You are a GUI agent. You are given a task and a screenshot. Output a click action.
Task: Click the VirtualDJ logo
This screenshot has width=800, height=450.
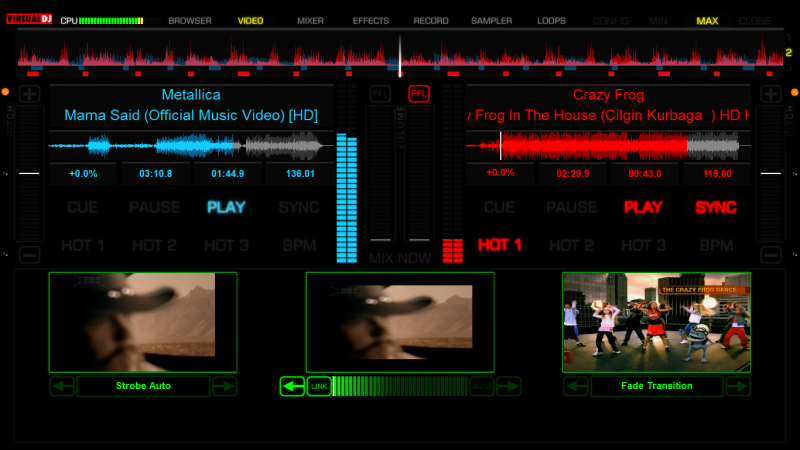click(29, 19)
